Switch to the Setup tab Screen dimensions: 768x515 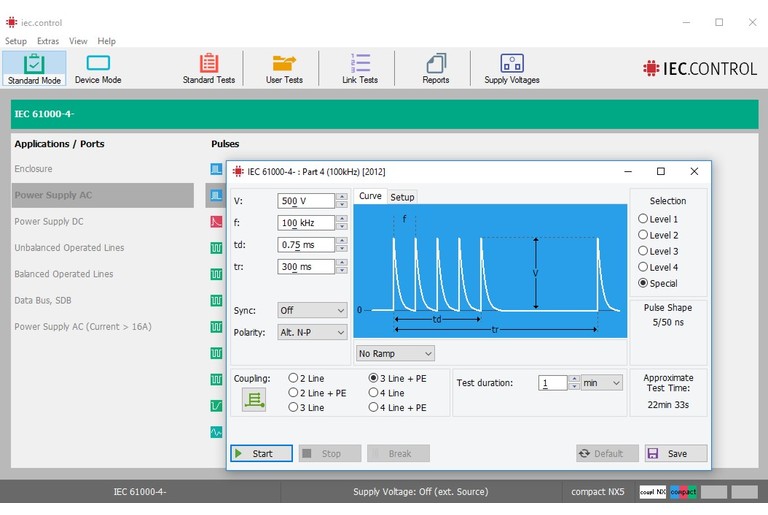click(x=402, y=197)
